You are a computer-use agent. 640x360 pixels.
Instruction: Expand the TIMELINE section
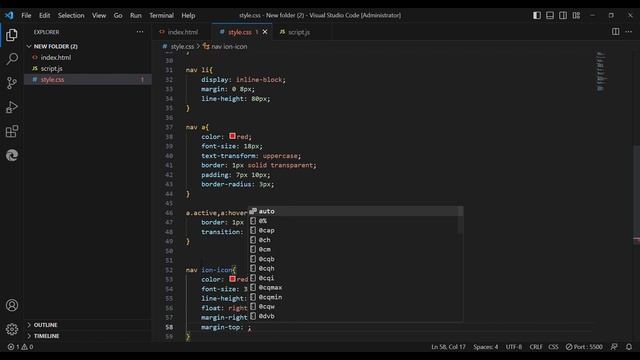46,336
